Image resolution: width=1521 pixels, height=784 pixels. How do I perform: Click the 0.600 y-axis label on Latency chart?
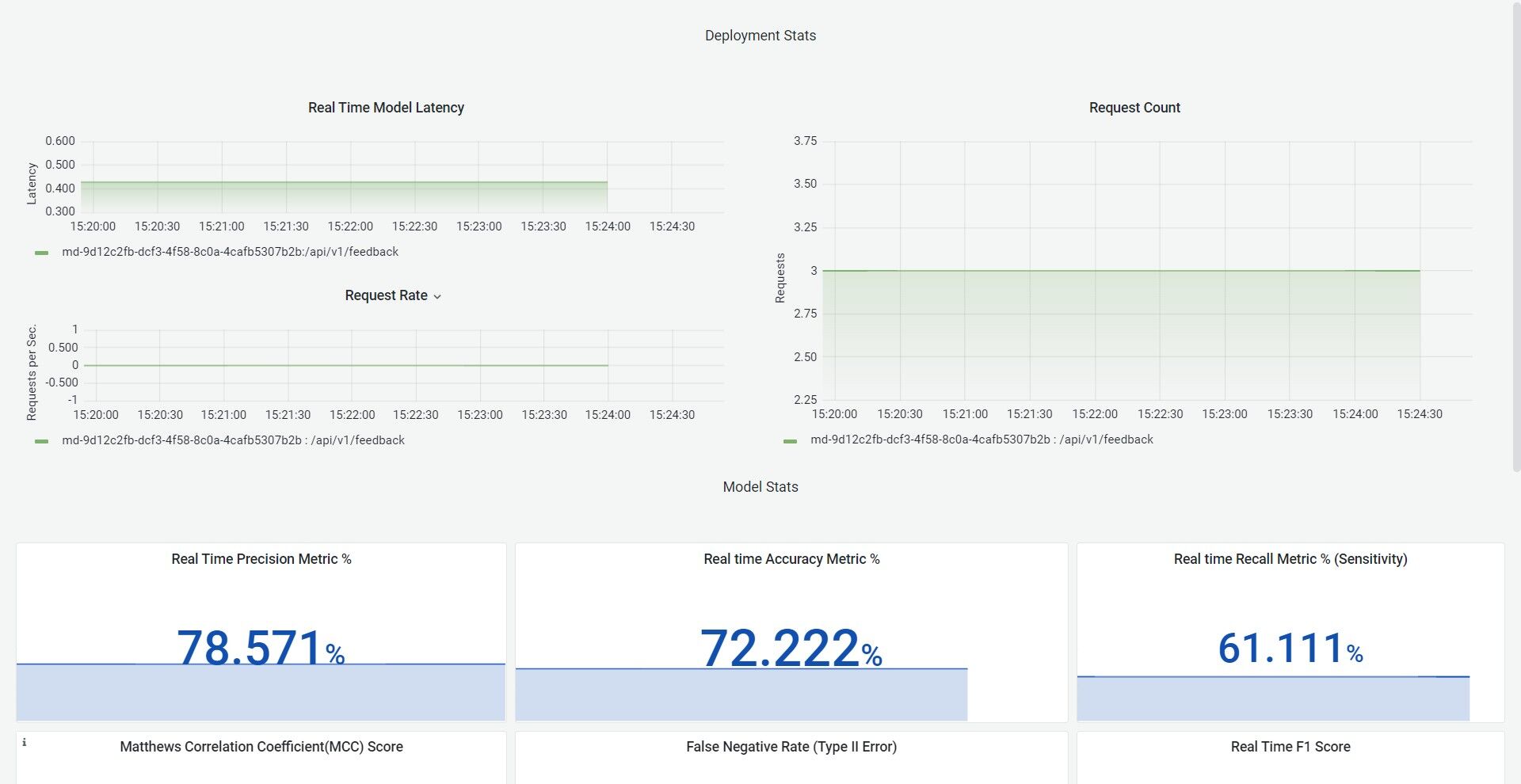(x=60, y=141)
